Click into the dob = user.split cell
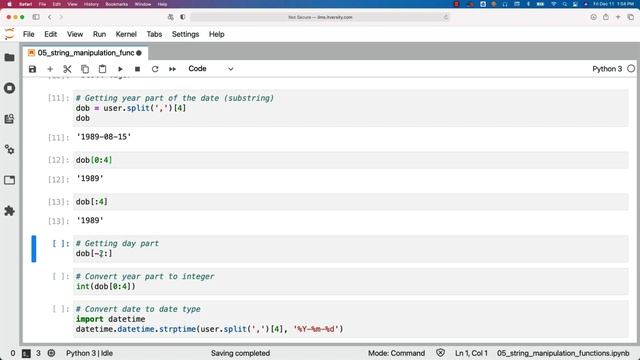 point(350,108)
